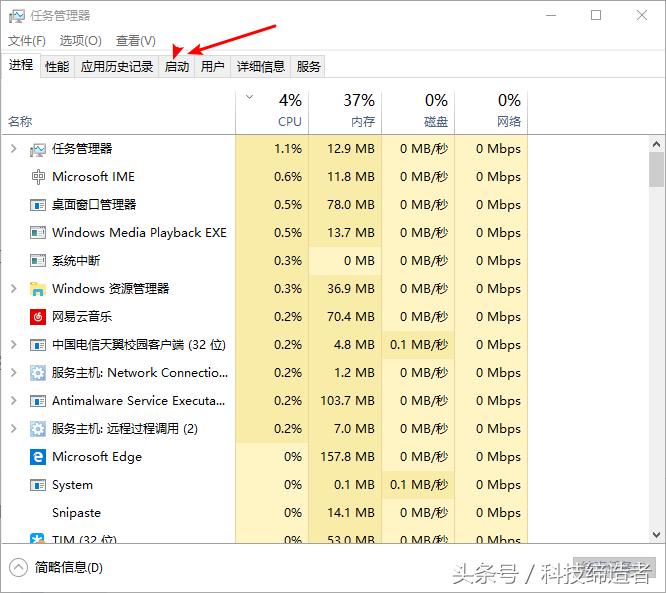Screen dimensions: 666x593
Task: Click the 远程过程调用 service gear icon
Action: coord(38,429)
